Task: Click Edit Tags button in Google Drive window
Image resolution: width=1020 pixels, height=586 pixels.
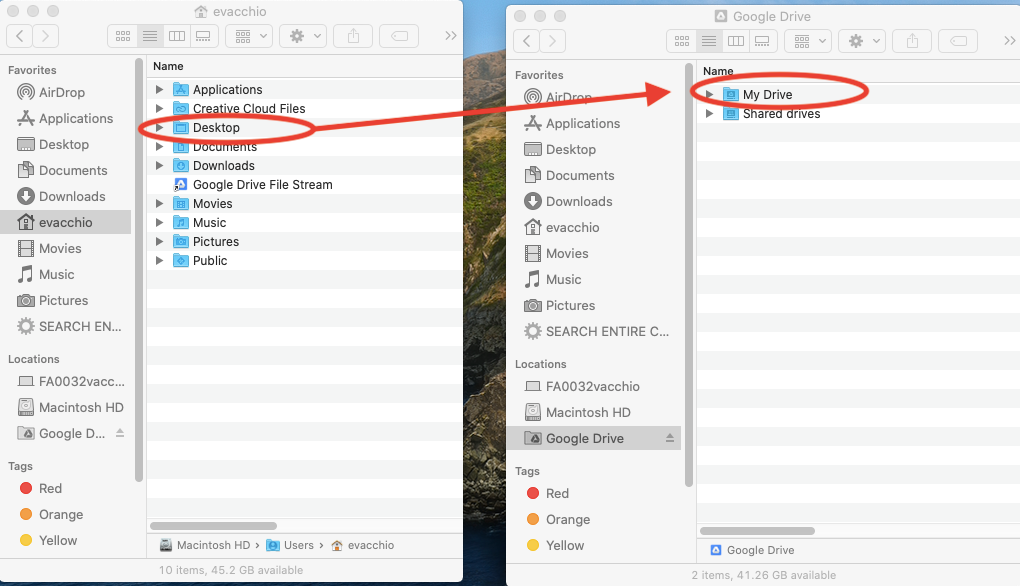Action: (x=958, y=41)
